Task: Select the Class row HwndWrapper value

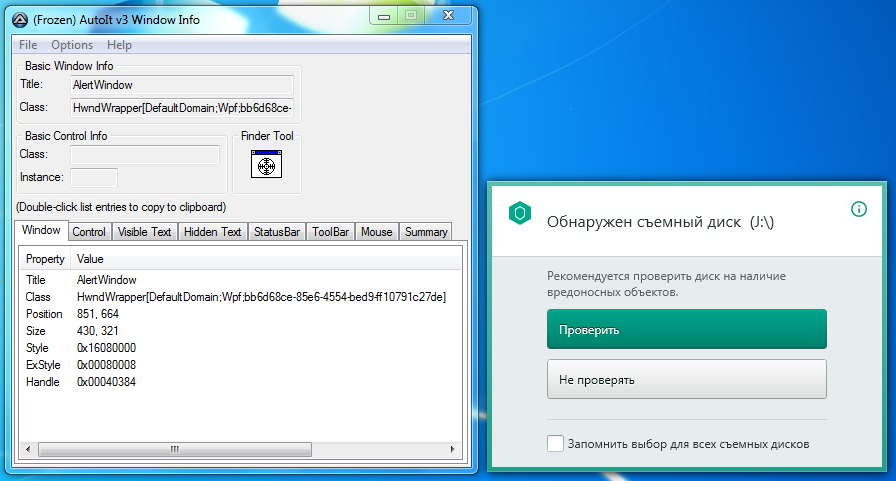Action: coord(261,297)
